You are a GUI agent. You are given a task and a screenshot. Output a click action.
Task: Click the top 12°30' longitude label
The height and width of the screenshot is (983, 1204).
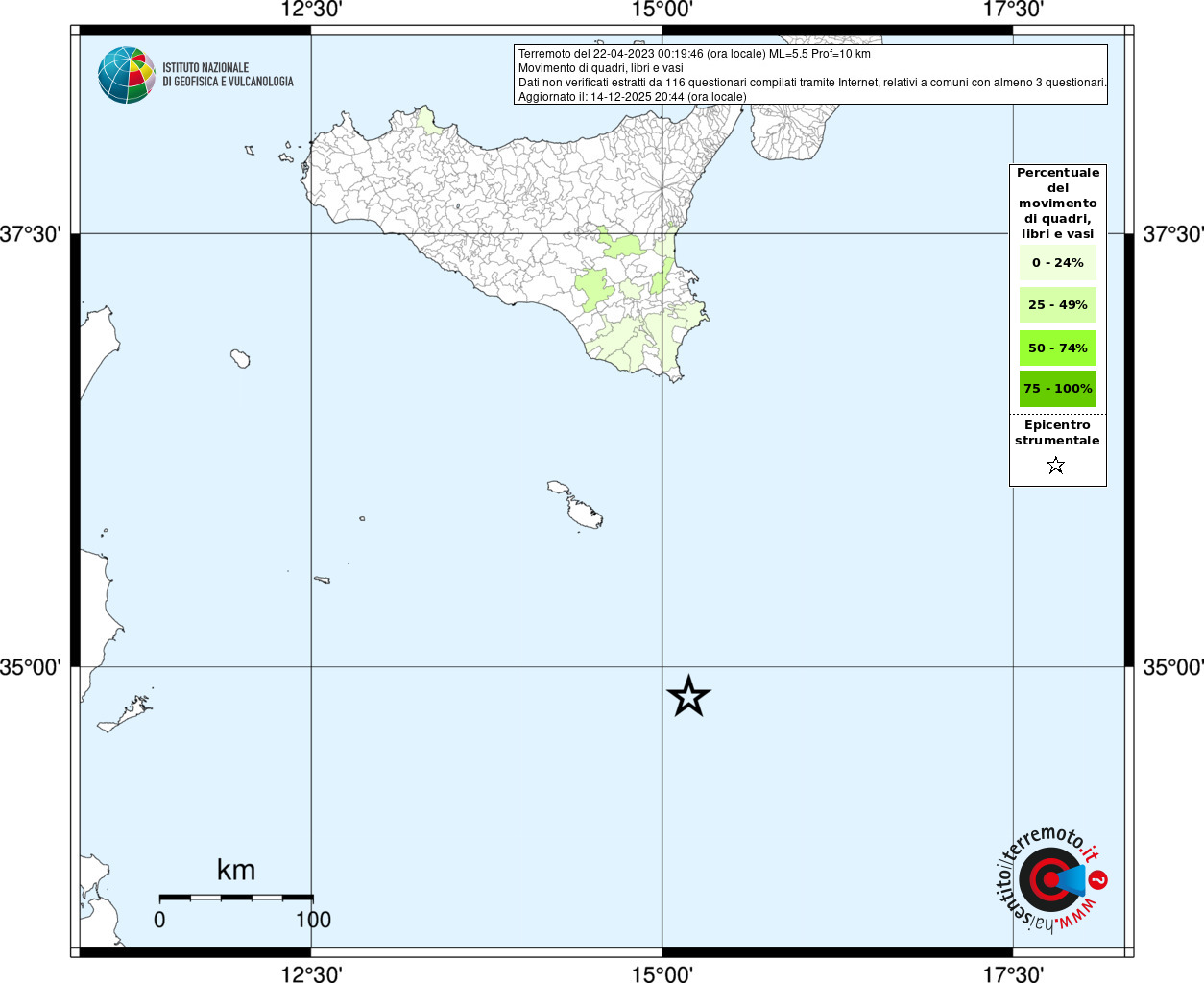[x=311, y=11]
